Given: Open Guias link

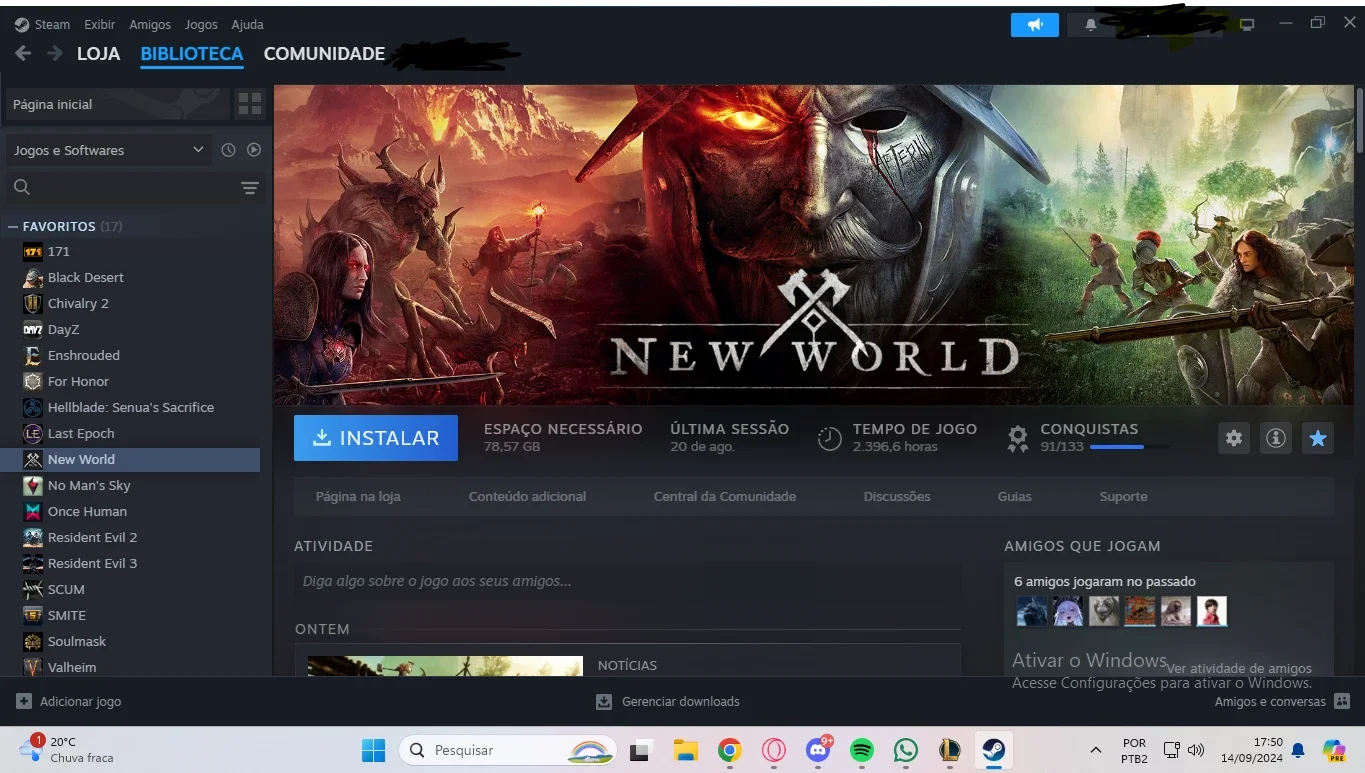Looking at the screenshot, I should (x=1014, y=497).
